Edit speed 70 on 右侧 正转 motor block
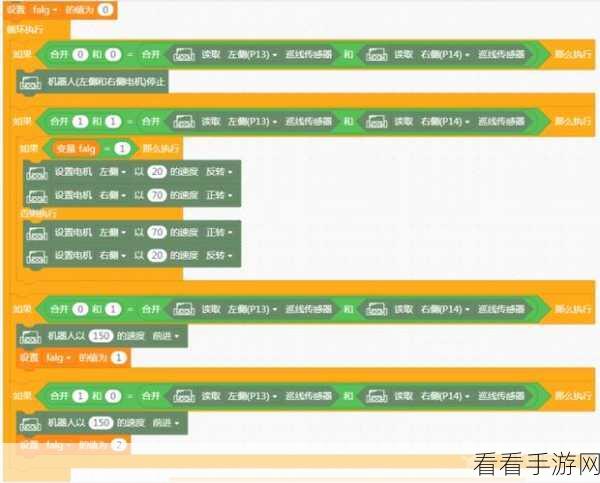This screenshot has height=483, width=600. coord(157,195)
